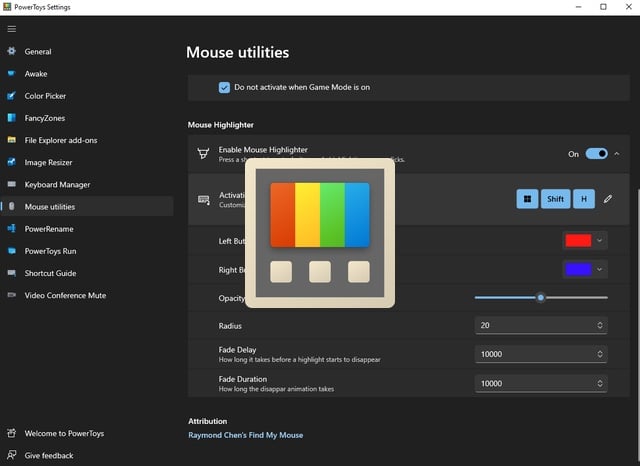Click the Opacity slider handle
Screen dimensions: 640x466
[x=541, y=297]
